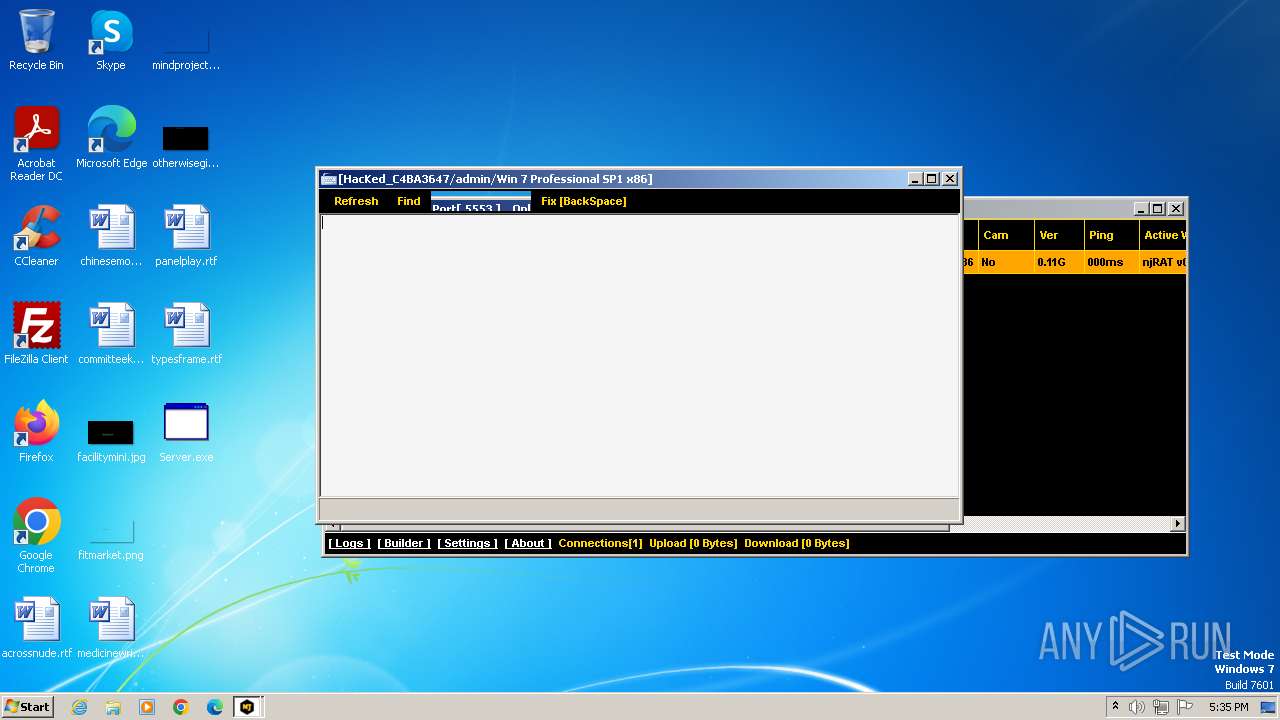Click the Connections[1] status label
Screen dimensions: 1280x720
(600, 543)
